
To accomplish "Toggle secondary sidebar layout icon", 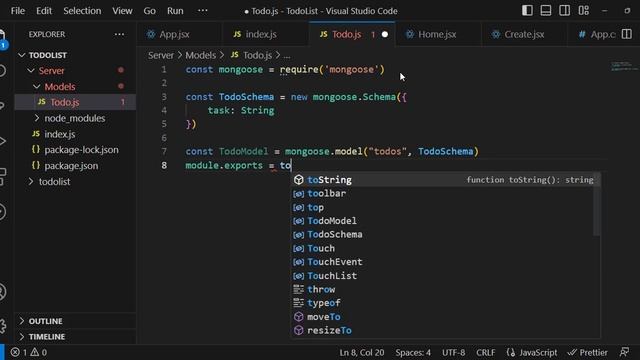I will 564,11.
